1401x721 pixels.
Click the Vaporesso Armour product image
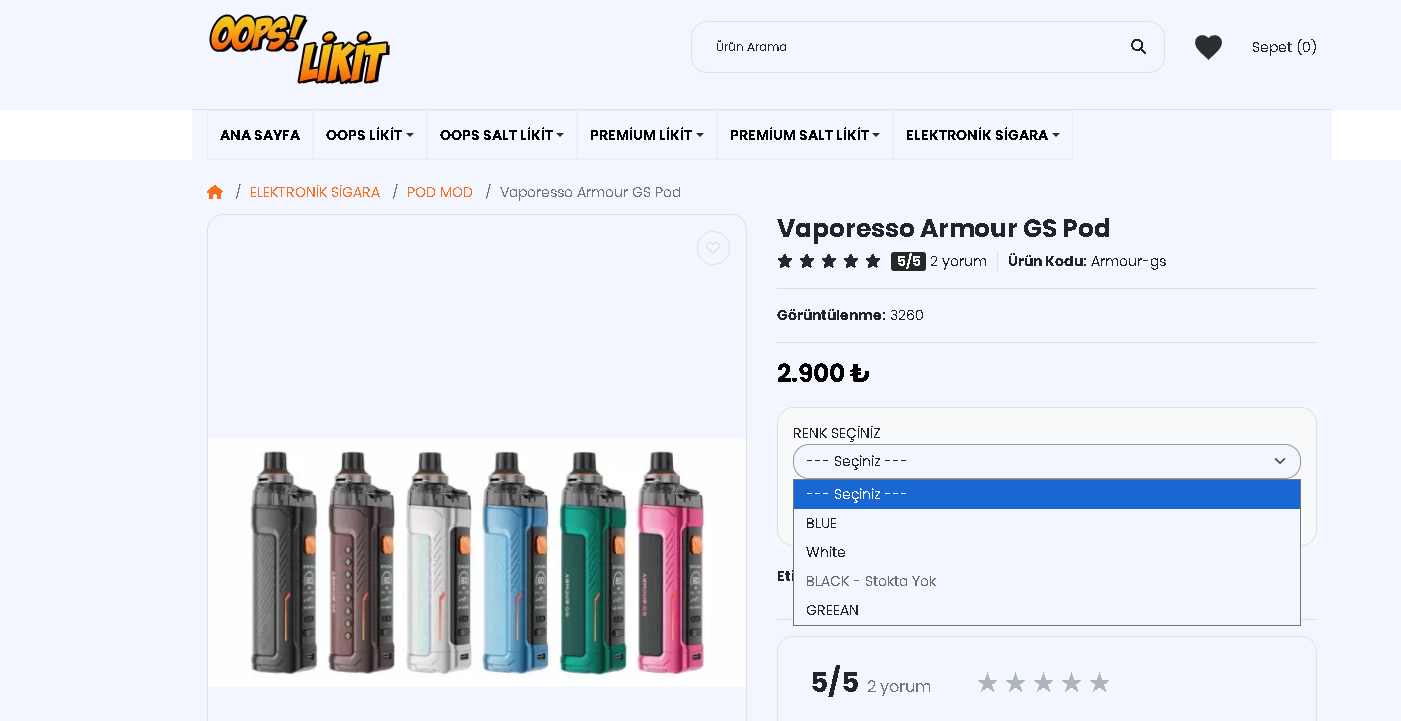tap(477, 562)
